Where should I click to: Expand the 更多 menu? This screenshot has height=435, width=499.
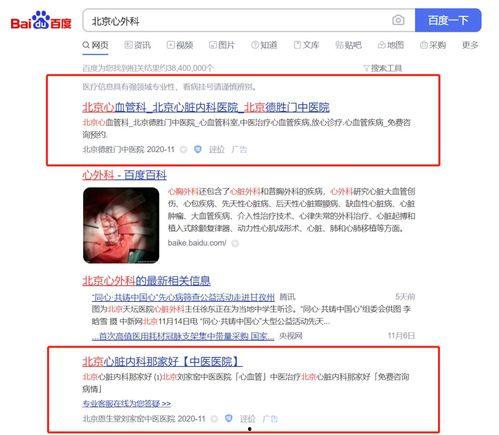470,45
